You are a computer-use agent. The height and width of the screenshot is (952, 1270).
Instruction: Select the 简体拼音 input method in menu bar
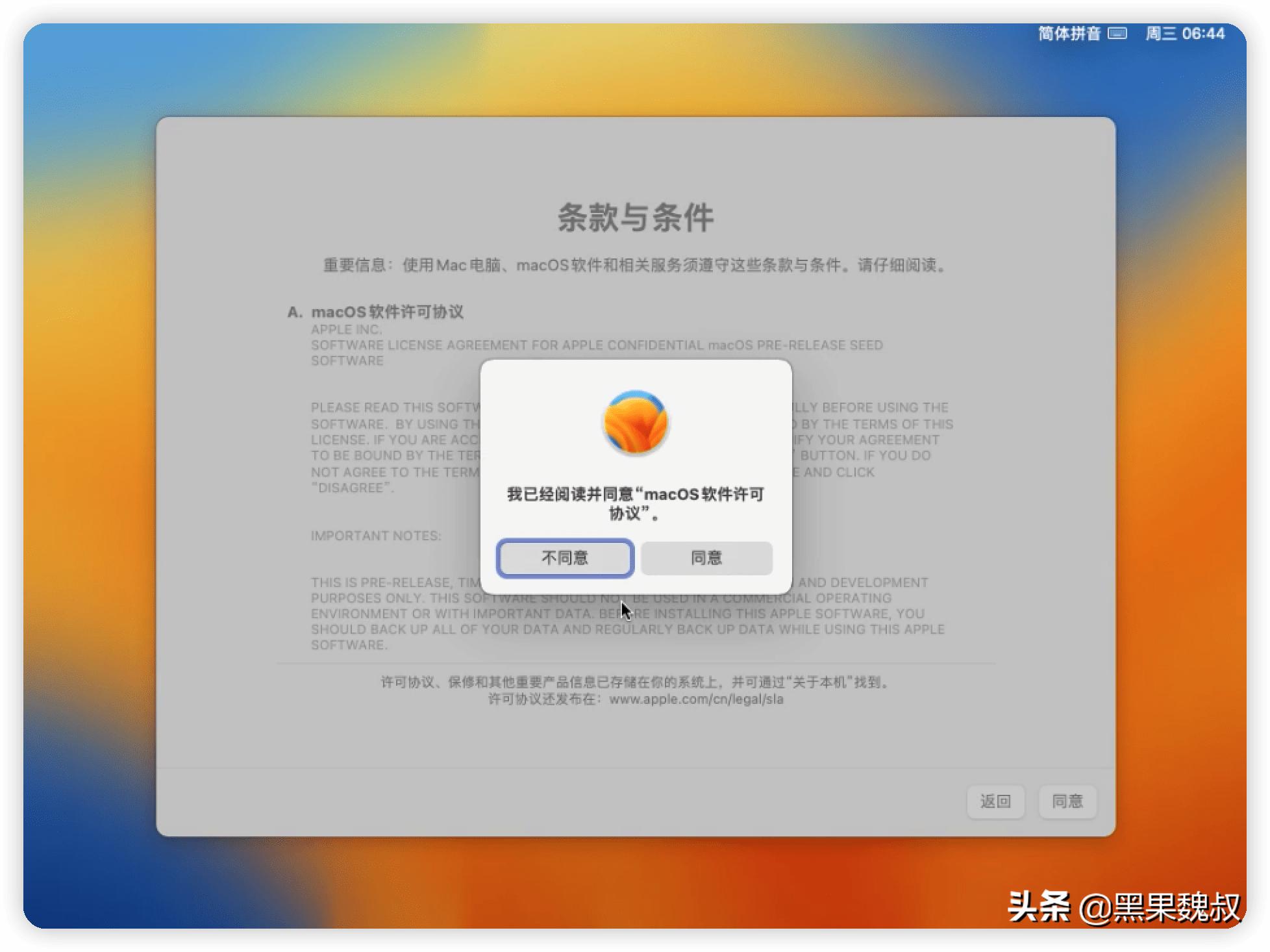coord(1070,34)
